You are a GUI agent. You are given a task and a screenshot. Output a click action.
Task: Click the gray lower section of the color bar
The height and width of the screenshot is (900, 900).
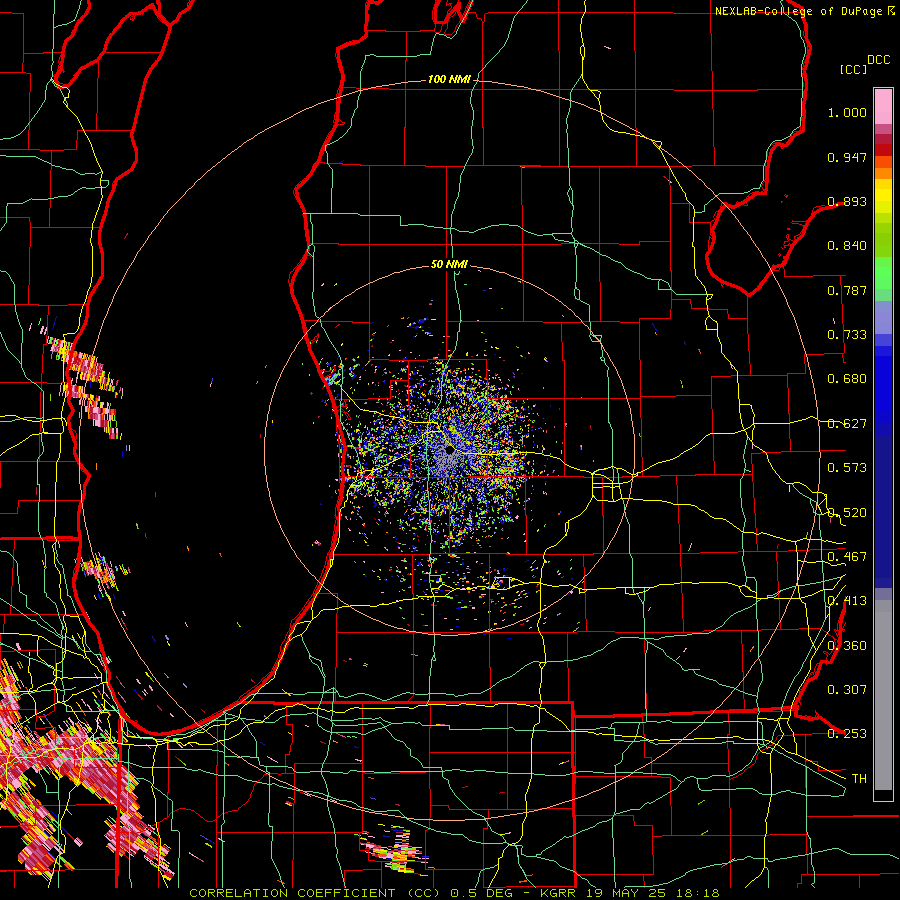pyautogui.click(x=883, y=695)
